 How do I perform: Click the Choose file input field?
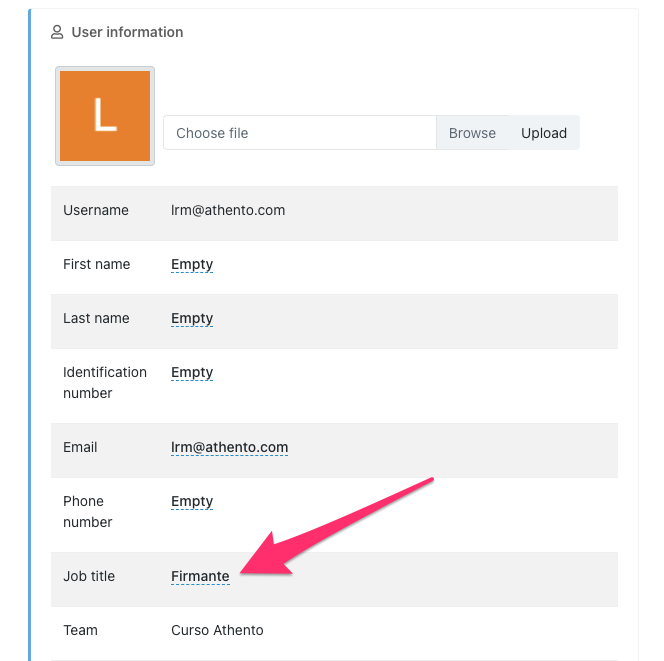(299, 133)
